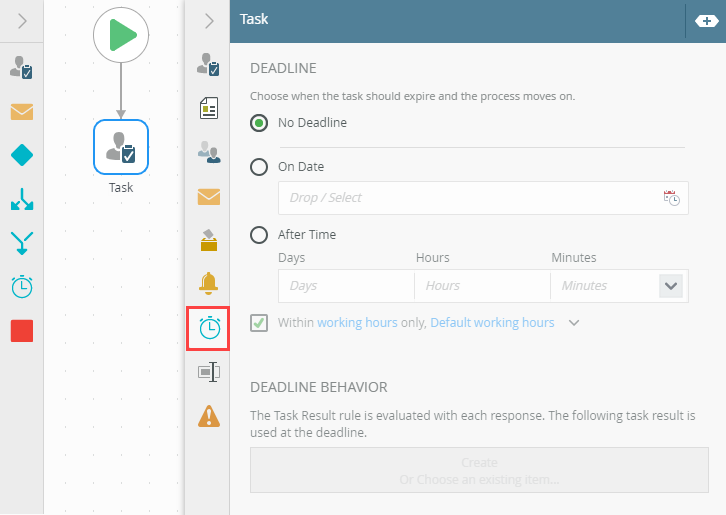Toggle the context browser icon in Task header

click(x=707, y=21)
